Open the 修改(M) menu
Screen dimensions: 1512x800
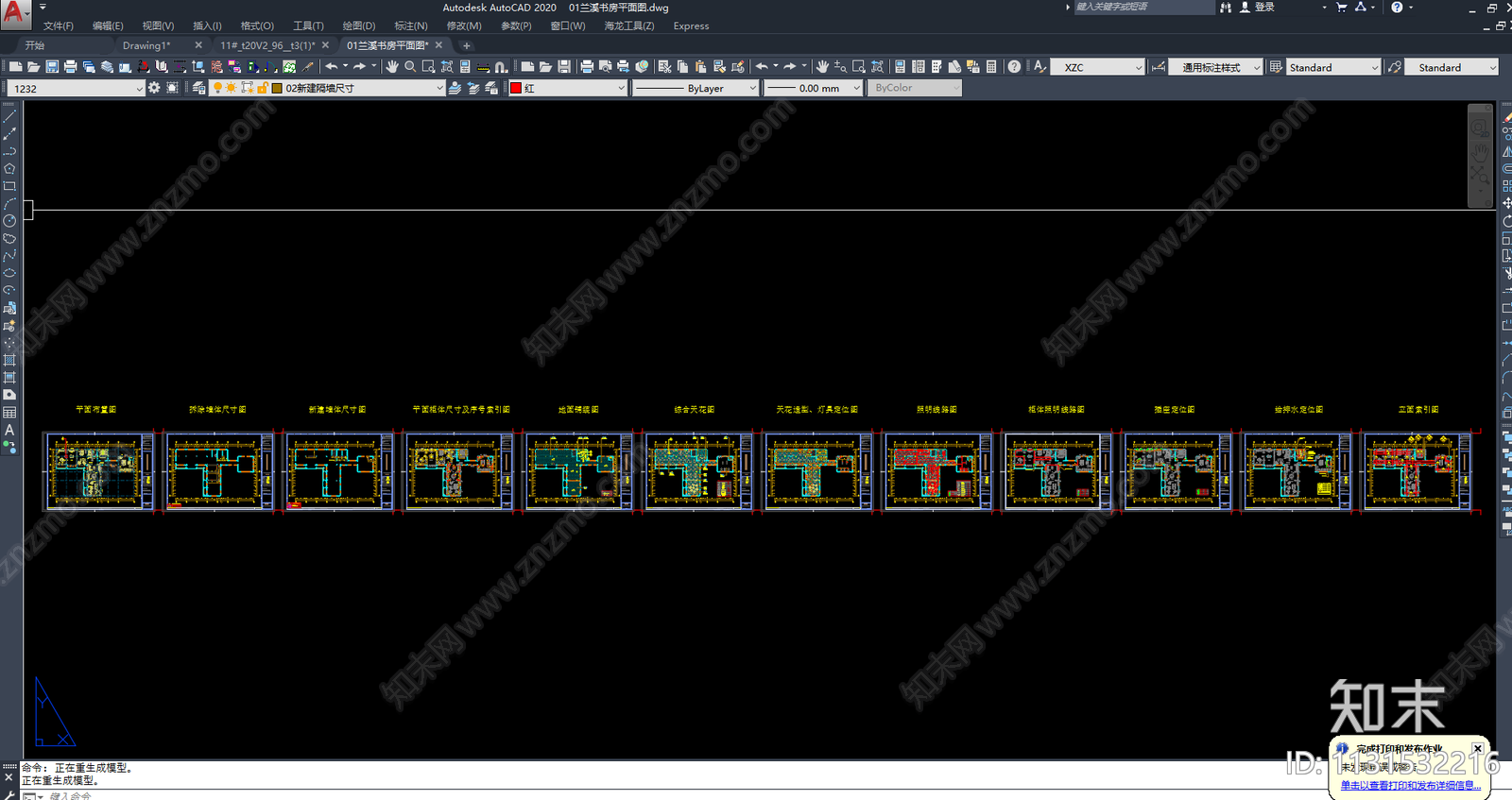(464, 26)
